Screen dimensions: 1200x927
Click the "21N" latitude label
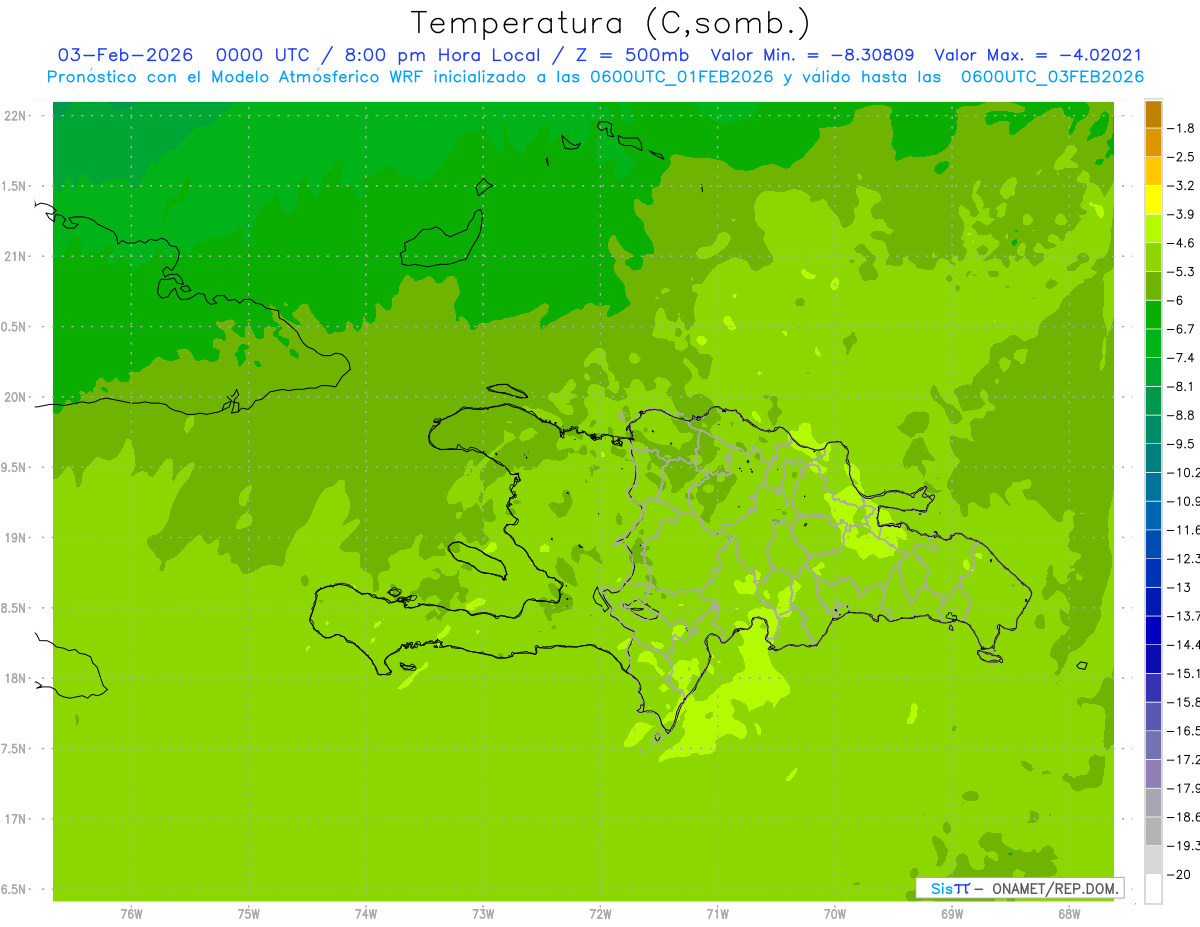(x=16, y=257)
